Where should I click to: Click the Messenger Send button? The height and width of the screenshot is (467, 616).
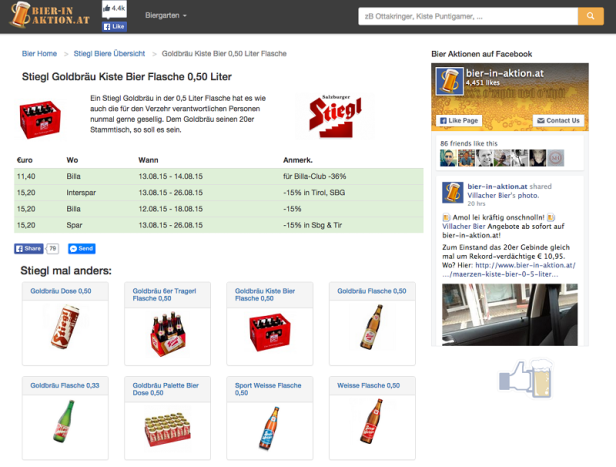pyautogui.click(x=82, y=249)
